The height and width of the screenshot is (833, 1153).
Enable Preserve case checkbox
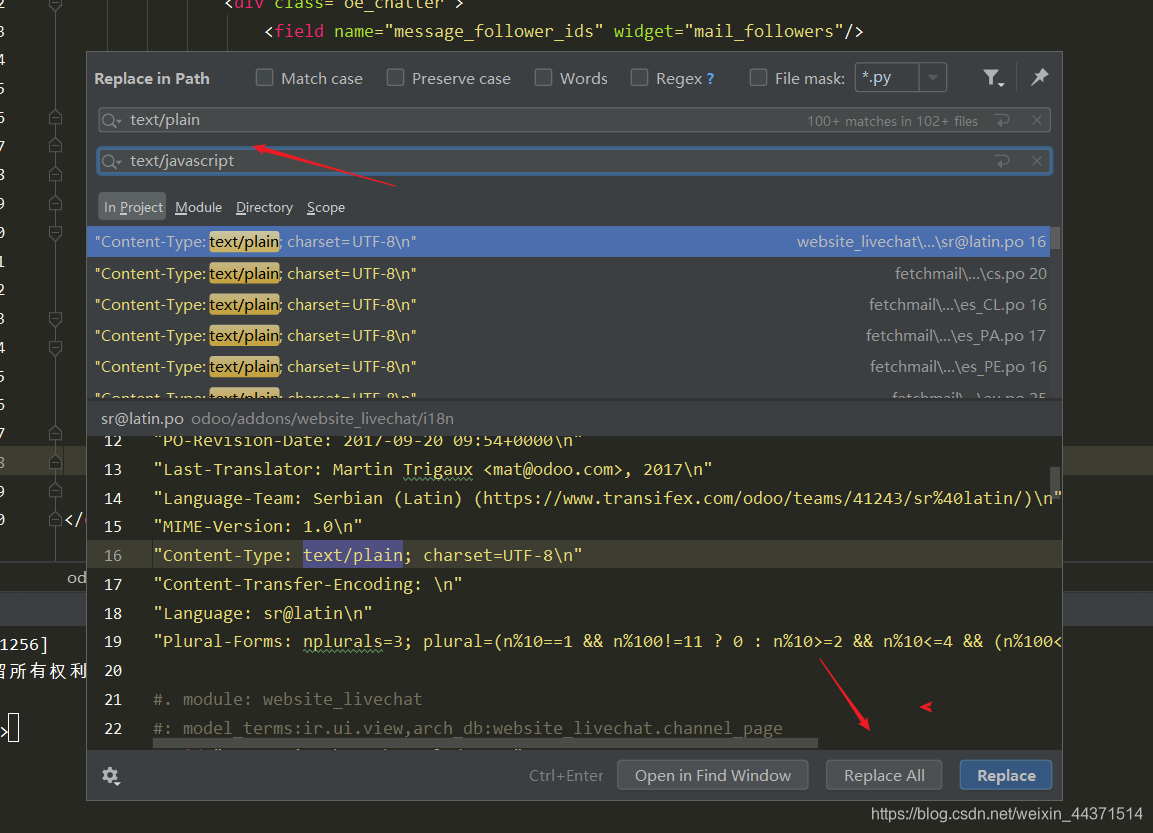pyautogui.click(x=395, y=77)
